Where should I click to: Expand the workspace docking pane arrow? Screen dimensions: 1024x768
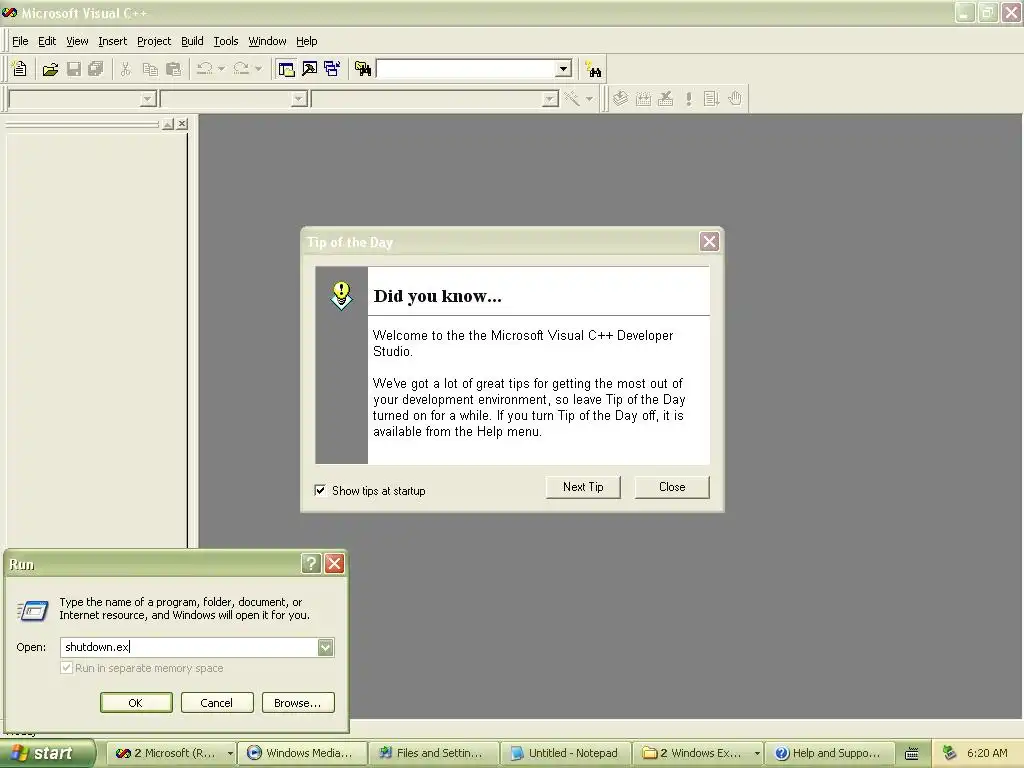tap(168, 123)
